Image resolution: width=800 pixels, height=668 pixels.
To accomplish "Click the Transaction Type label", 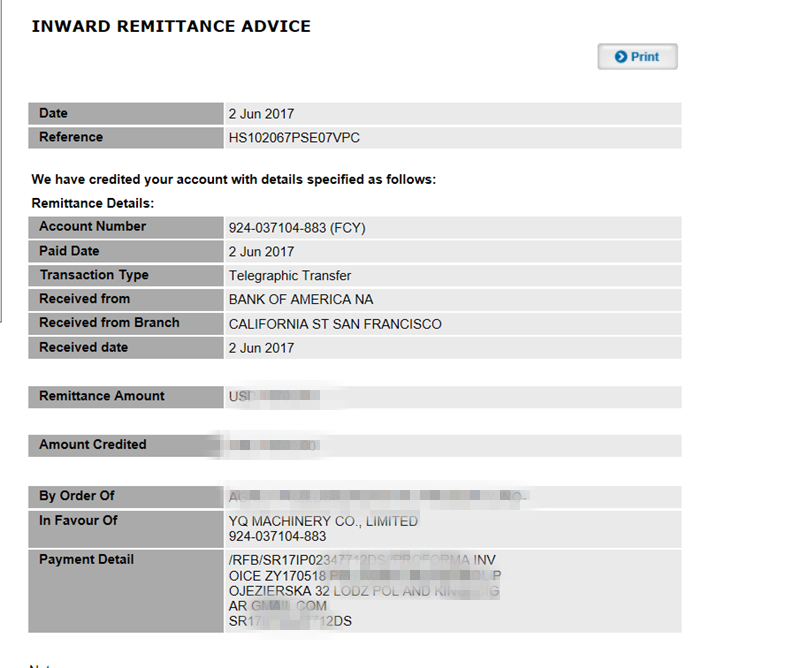I will pos(94,275).
